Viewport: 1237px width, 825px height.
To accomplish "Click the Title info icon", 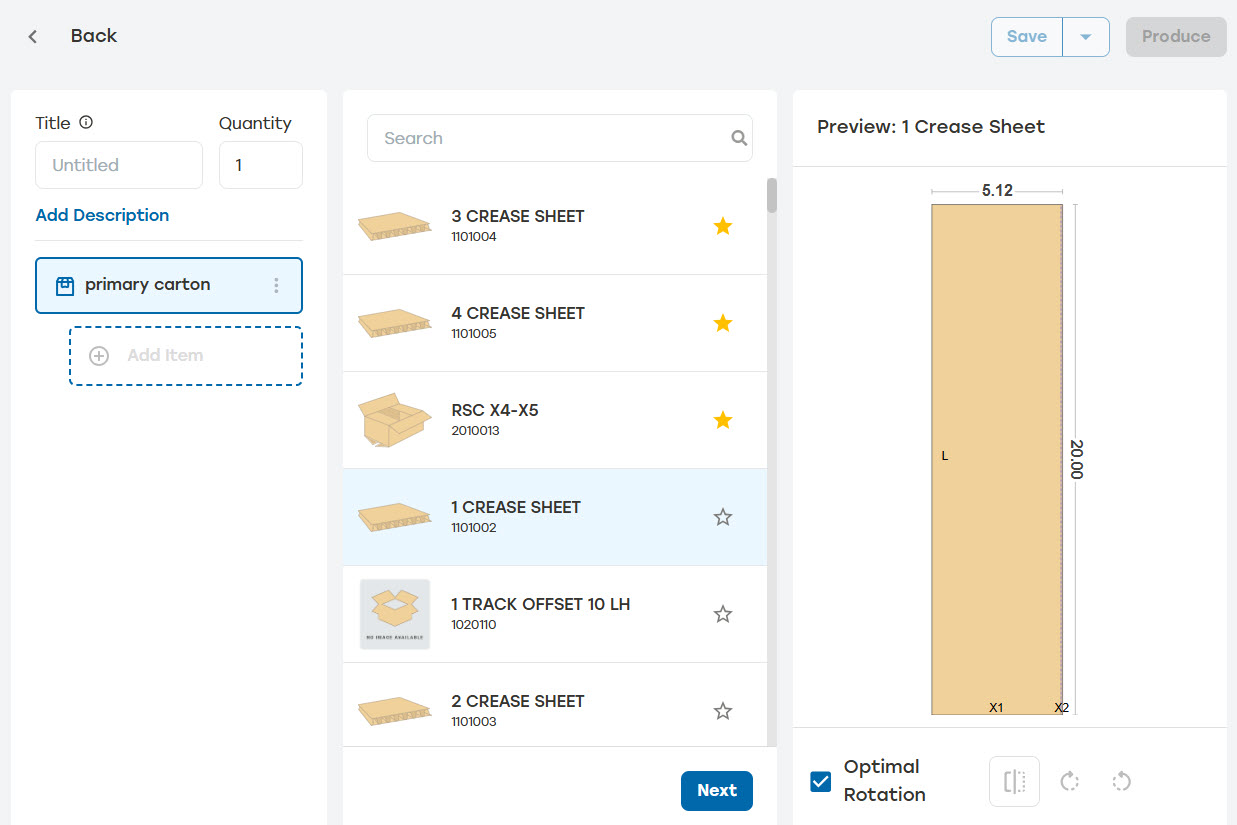I will 86,123.
